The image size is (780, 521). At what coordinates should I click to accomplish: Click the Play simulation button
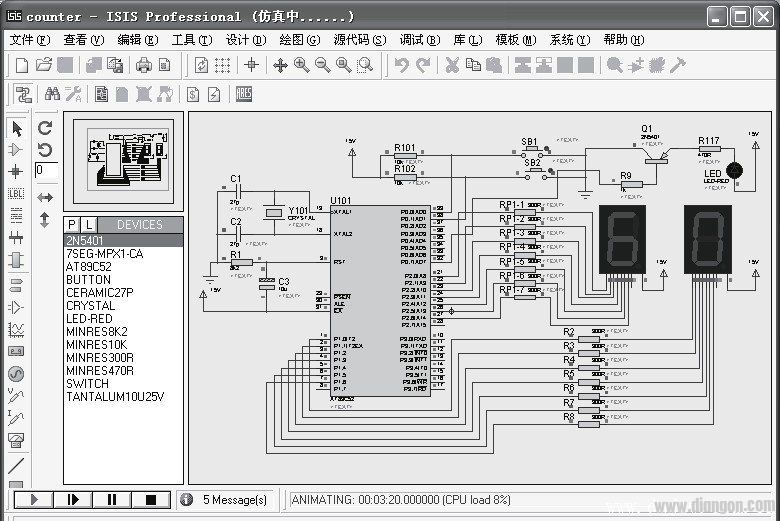click(x=33, y=499)
